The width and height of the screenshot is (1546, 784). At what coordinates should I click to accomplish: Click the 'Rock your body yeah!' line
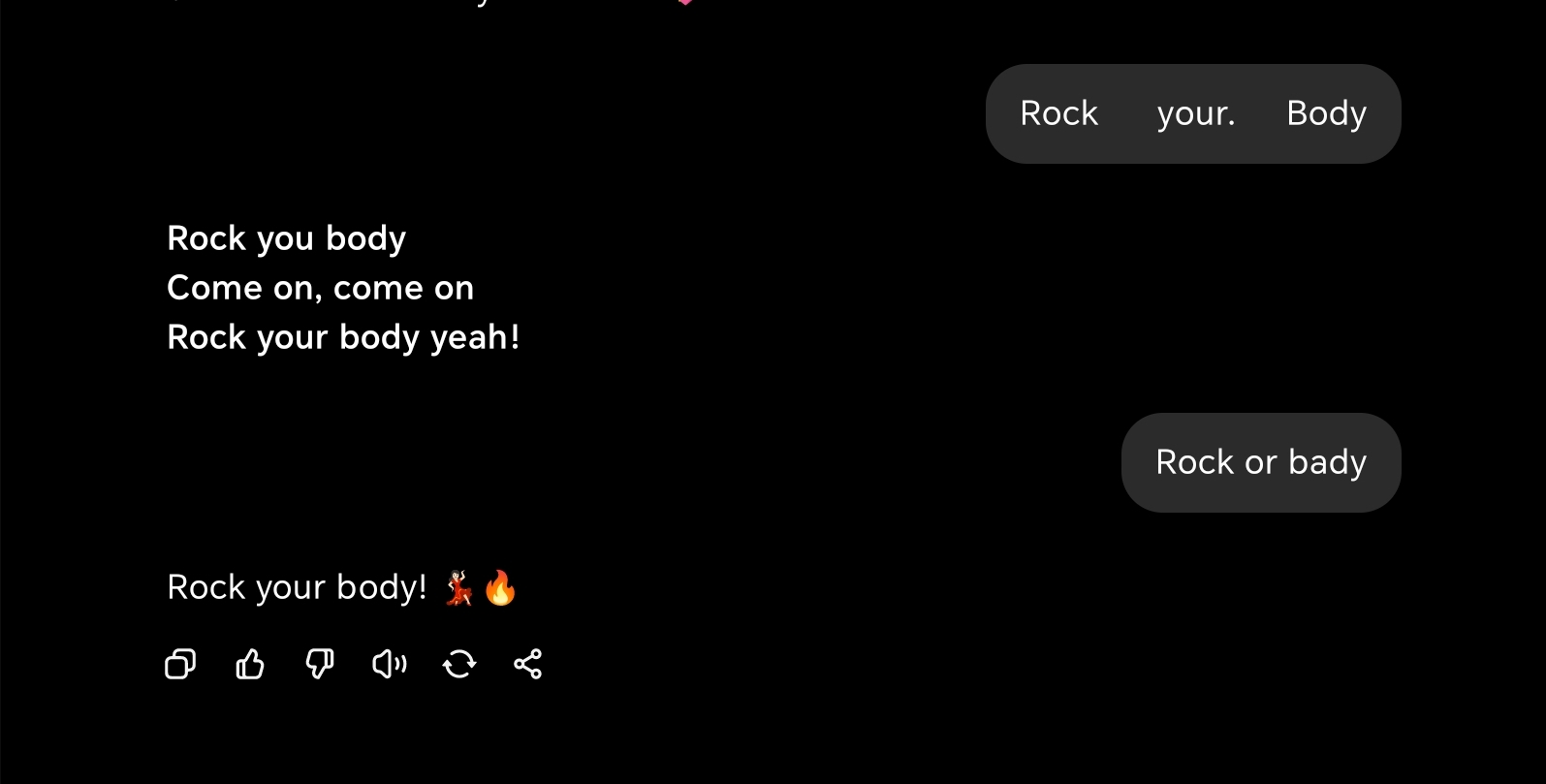pyautogui.click(x=343, y=337)
